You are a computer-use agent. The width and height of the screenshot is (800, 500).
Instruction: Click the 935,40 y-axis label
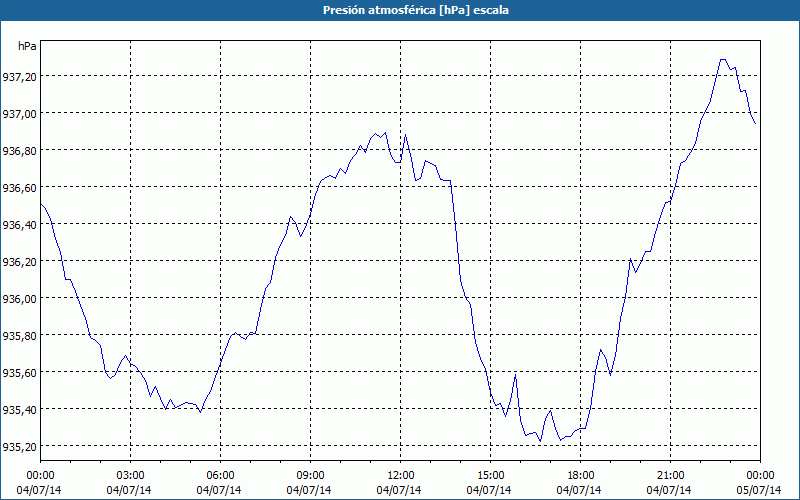tap(19, 410)
